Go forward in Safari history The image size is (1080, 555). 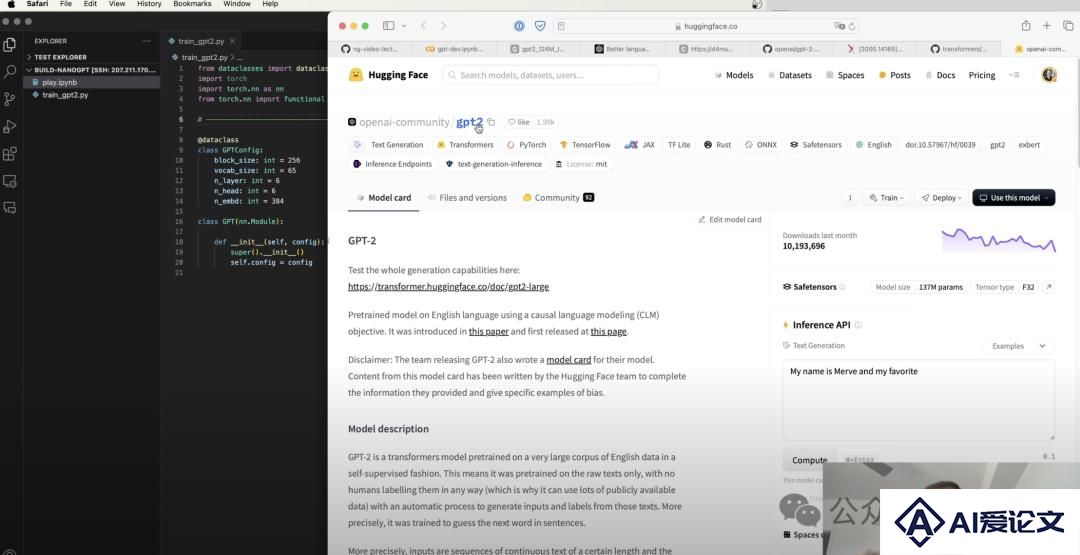click(443, 25)
